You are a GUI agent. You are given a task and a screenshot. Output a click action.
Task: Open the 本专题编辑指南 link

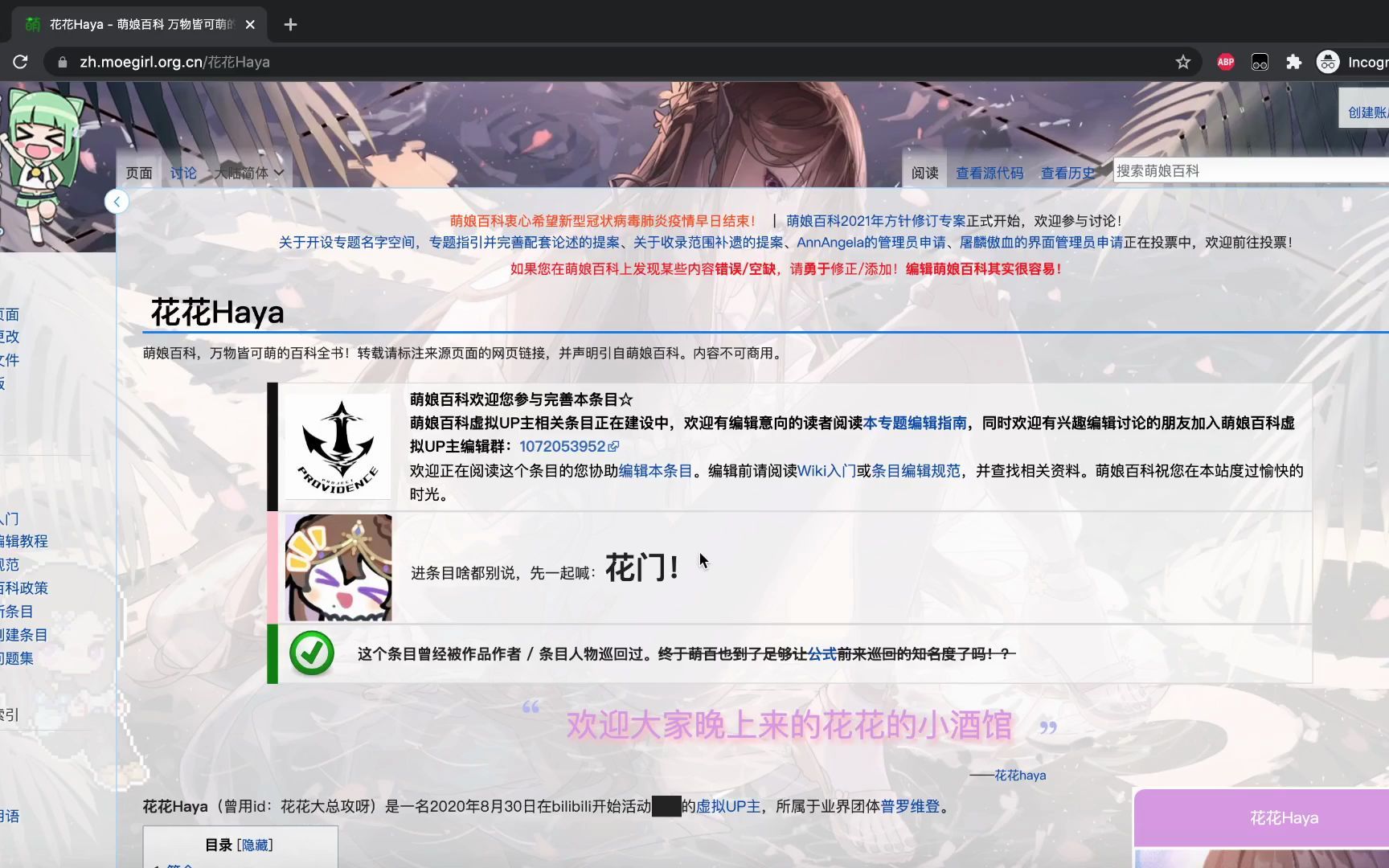click(915, 423)
